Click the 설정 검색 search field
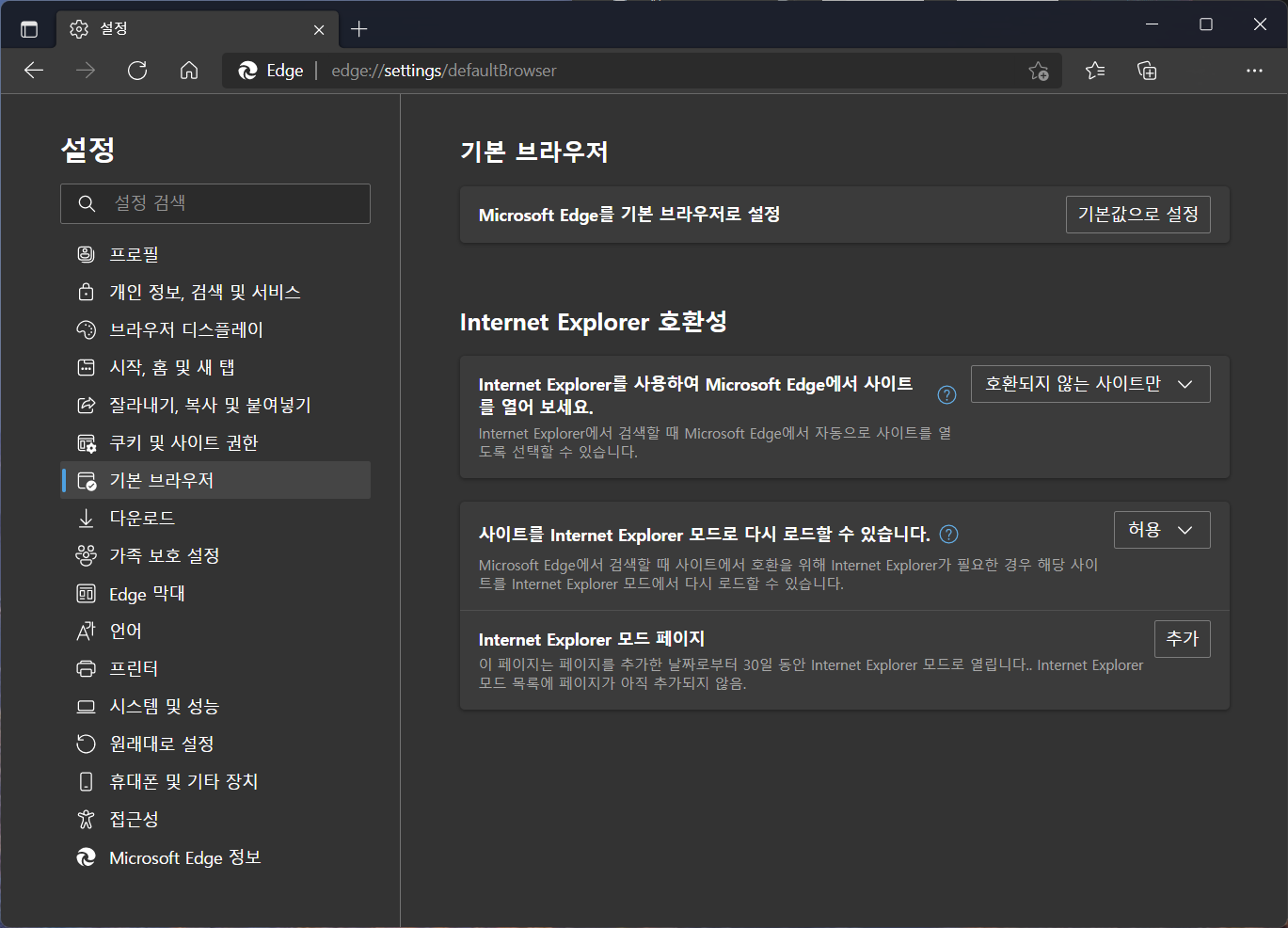Image resolution: width=1288 pixels, height=928 pixels. point(215,203)
